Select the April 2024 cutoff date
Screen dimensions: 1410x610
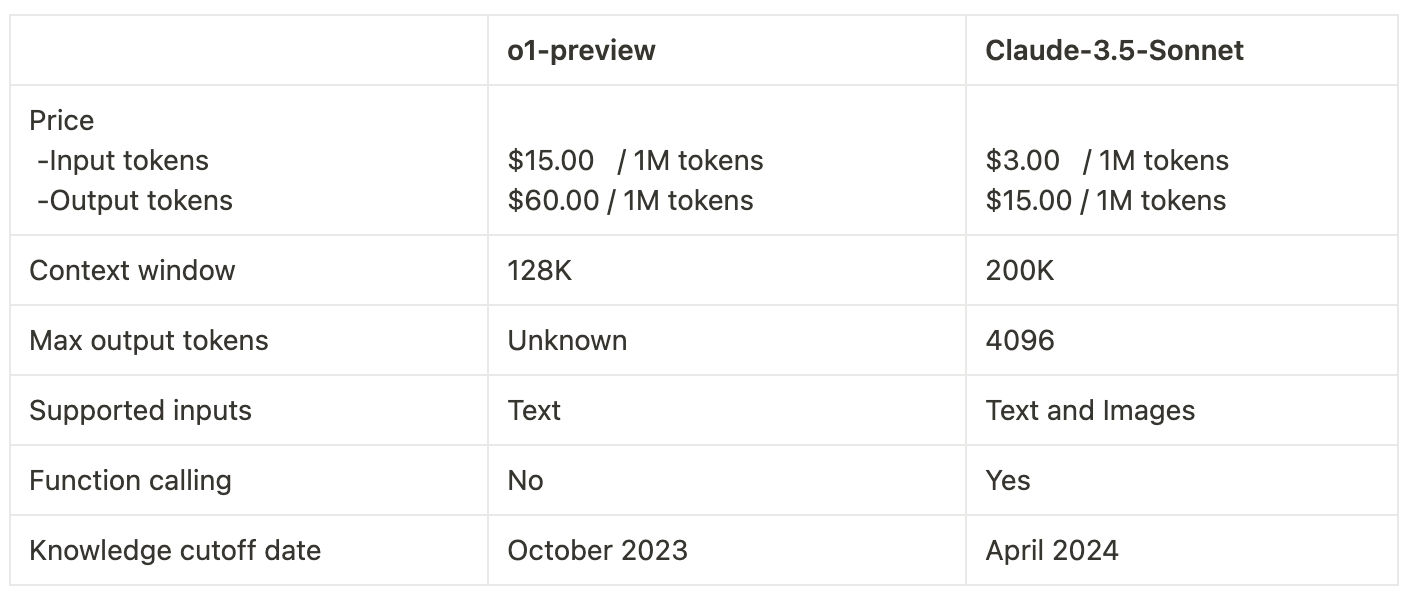pos(1052,551)
